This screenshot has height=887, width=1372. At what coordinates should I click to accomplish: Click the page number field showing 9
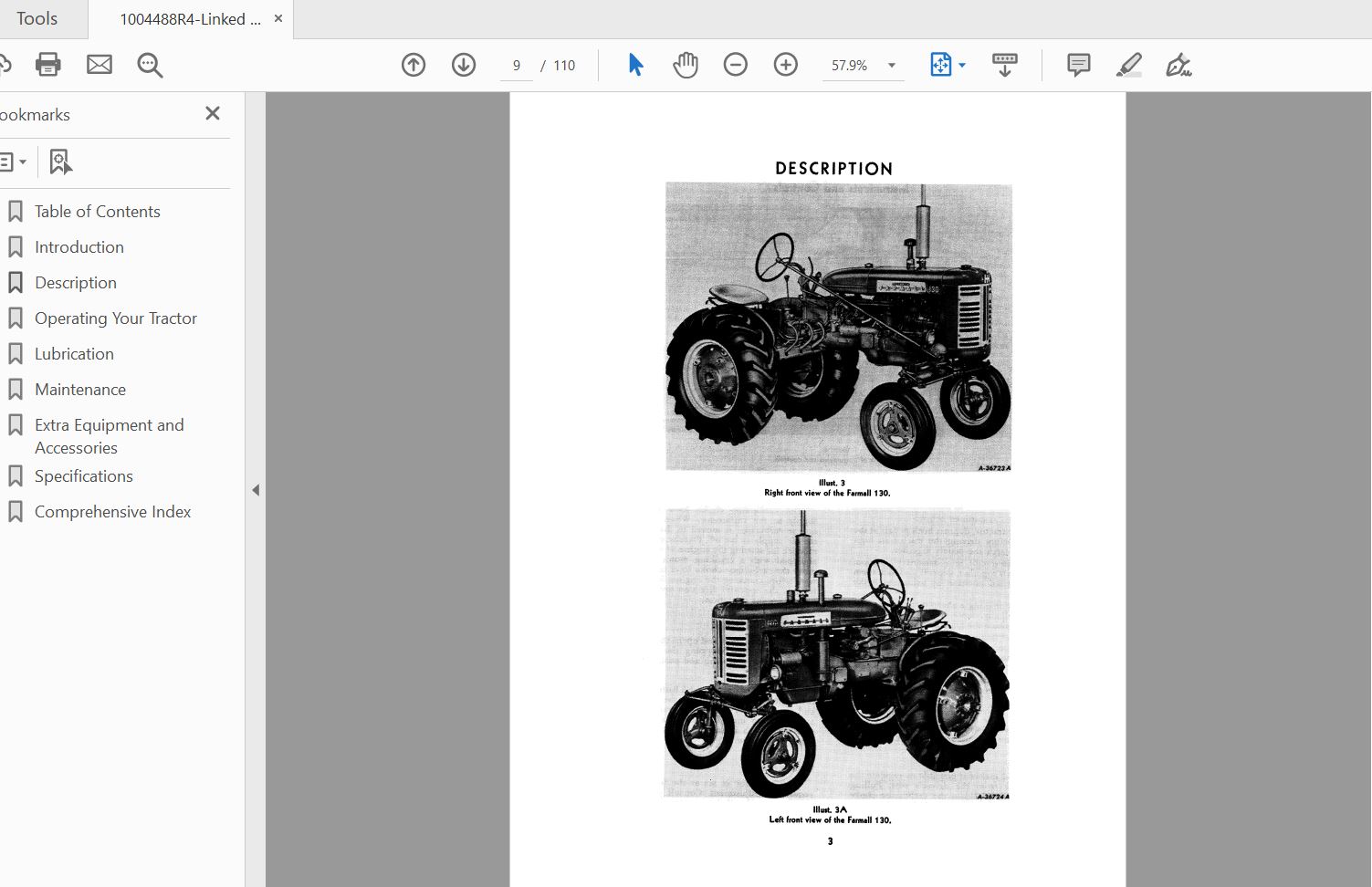point(517,66)
